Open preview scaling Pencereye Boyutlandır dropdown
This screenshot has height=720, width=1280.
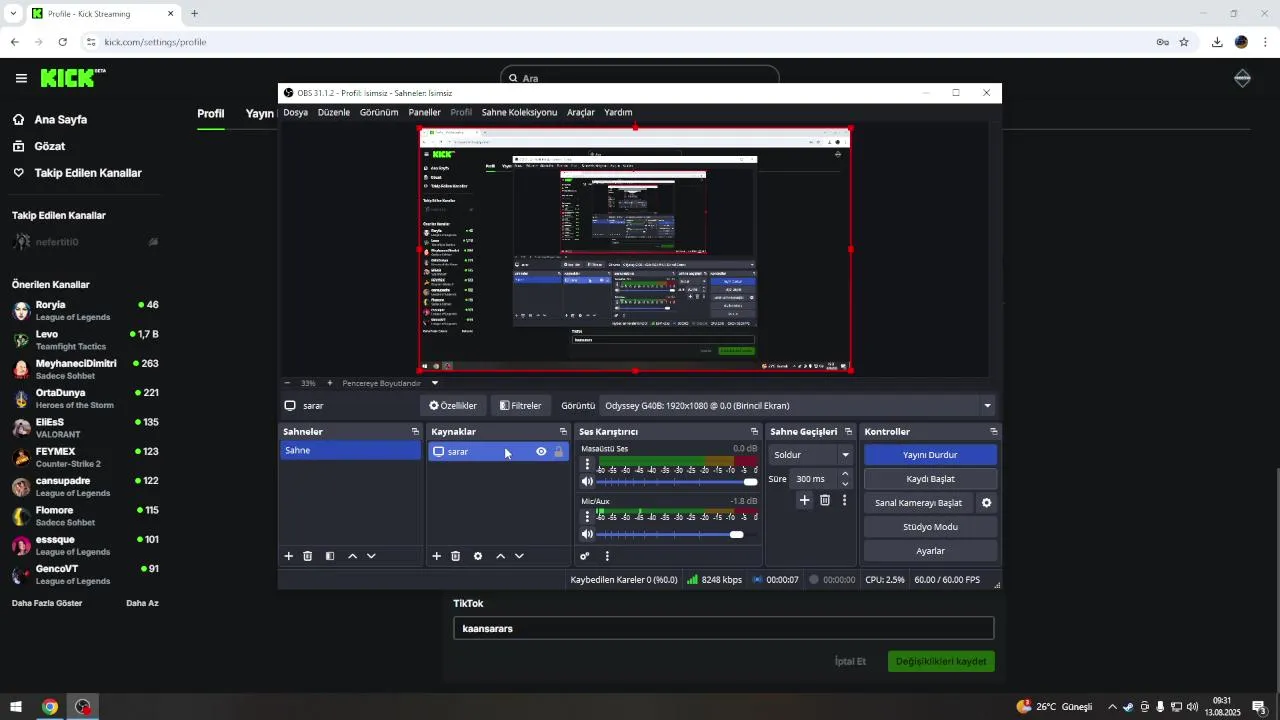(x=390, y=383)
